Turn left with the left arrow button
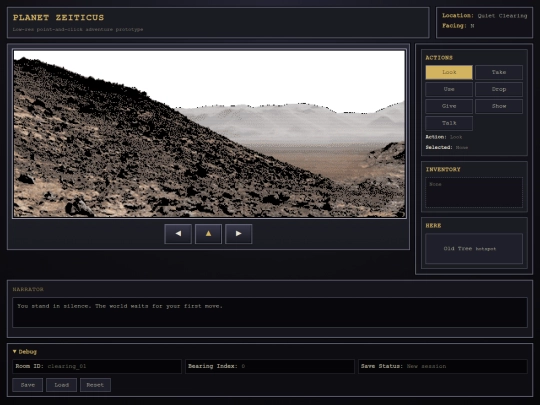Screen dimensions: 540x405 click(178, 234)
